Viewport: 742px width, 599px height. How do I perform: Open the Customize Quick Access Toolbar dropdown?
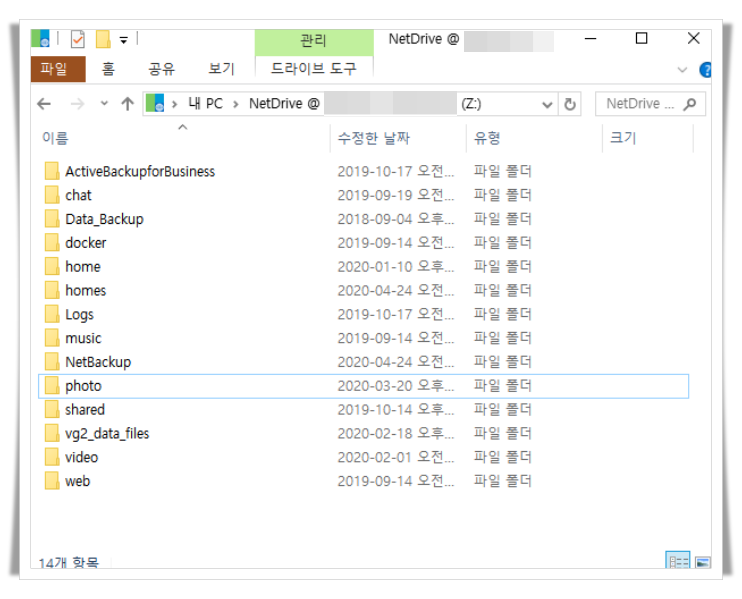click(124, 40)
